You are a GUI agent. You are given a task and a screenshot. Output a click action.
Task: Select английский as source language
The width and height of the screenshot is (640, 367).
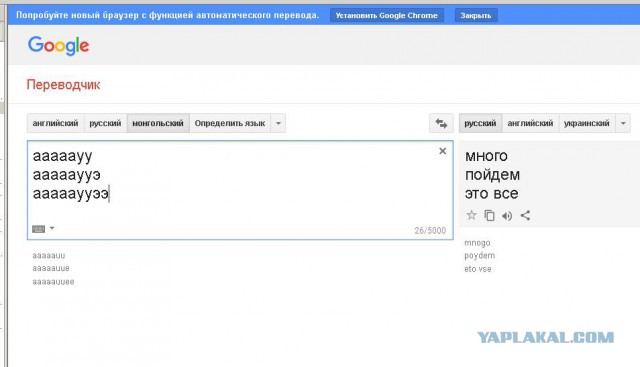point(56,123)
